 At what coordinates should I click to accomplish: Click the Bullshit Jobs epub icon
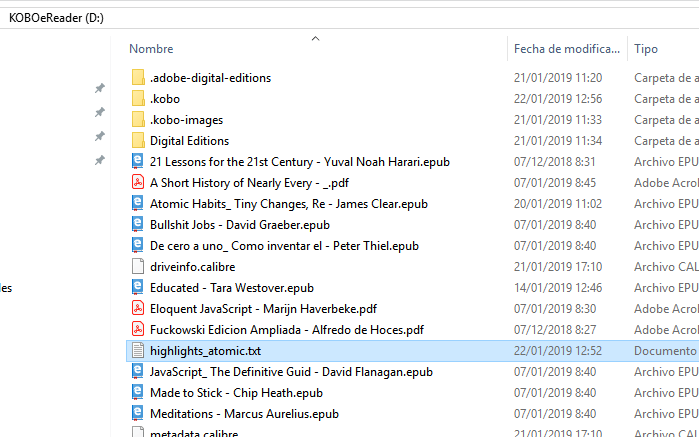(138, 224)
